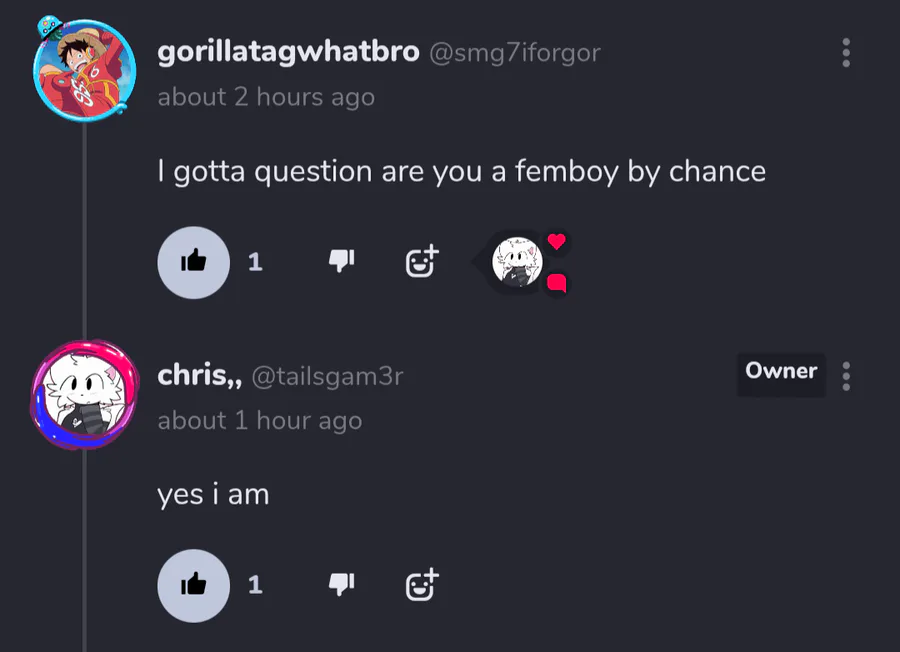The image size is (900, 652).
Task: Open the three-dot menu on gorillatagwhatbro's comment
Action: coord(845,53)
